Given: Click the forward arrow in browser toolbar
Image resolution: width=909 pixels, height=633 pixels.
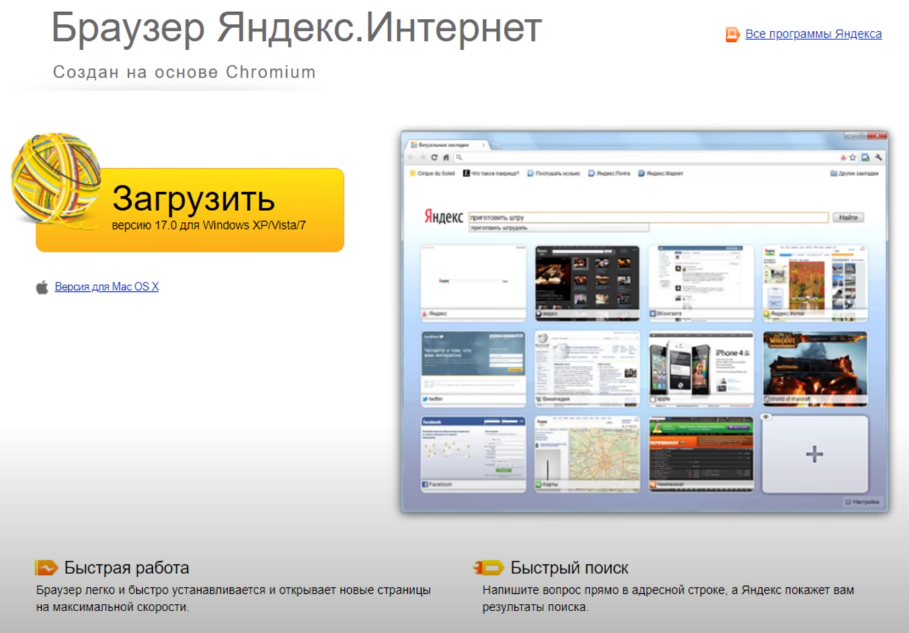Looking at the screenshot, I should coord(423,157).
